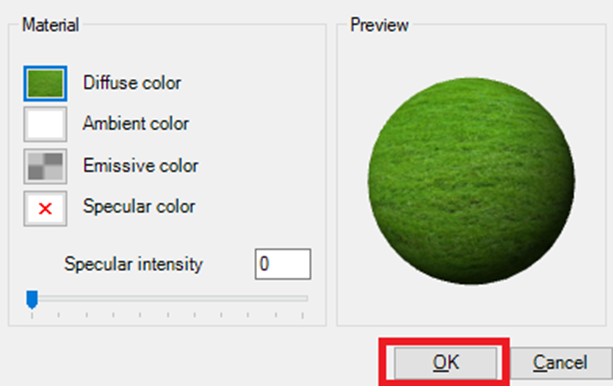Click the Material group heading
The image size is (613, 386).
pyautogui.click(x=50, y=25)
